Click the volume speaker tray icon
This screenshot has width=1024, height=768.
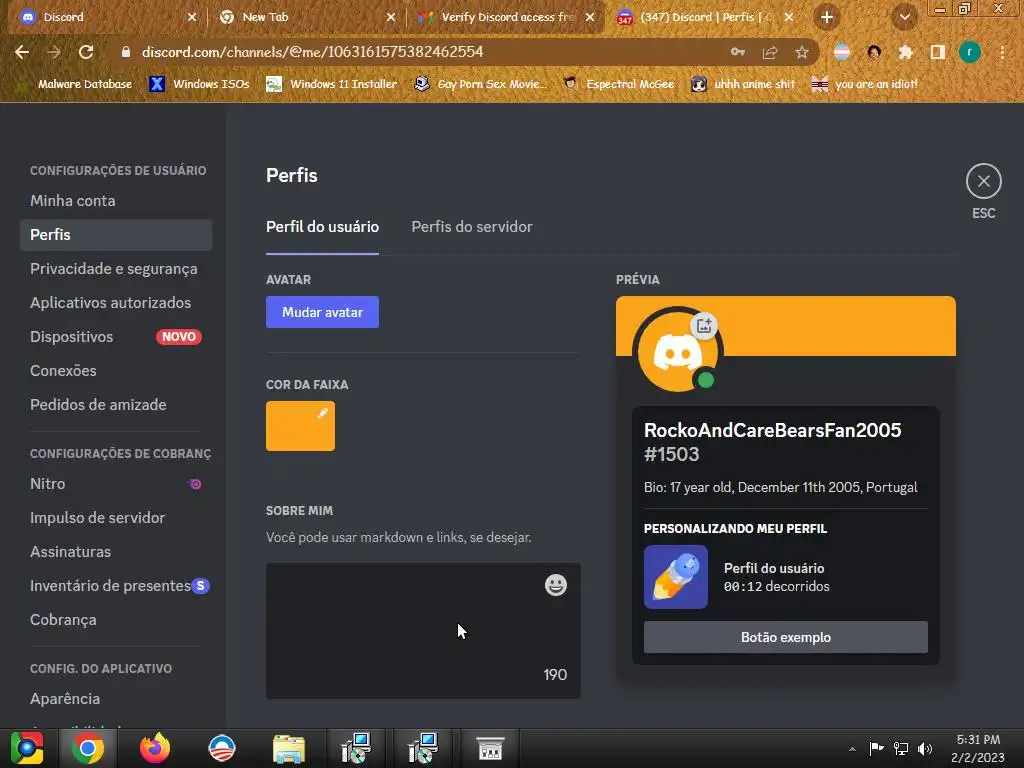click(925, 748)
